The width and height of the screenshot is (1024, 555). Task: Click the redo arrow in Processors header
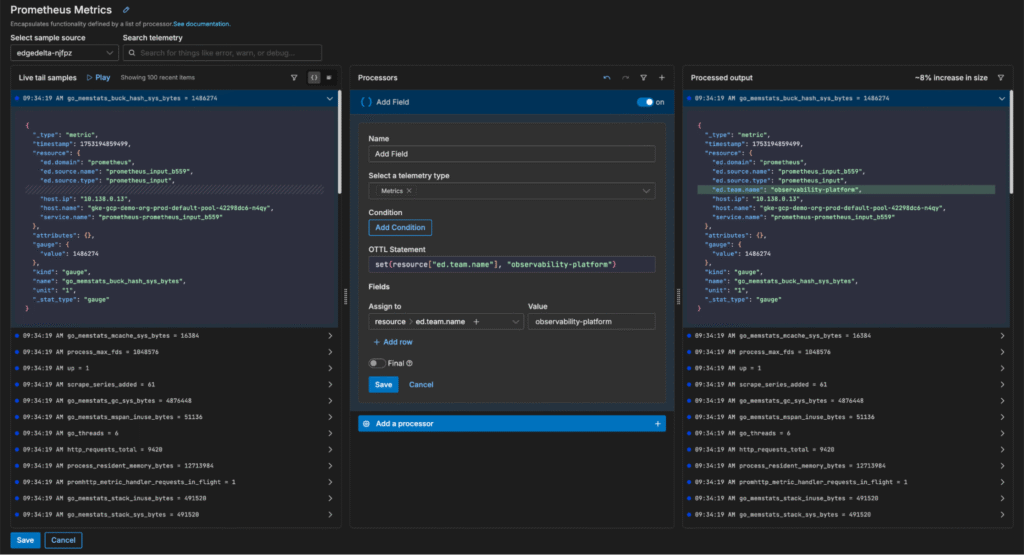pos(626,77)
